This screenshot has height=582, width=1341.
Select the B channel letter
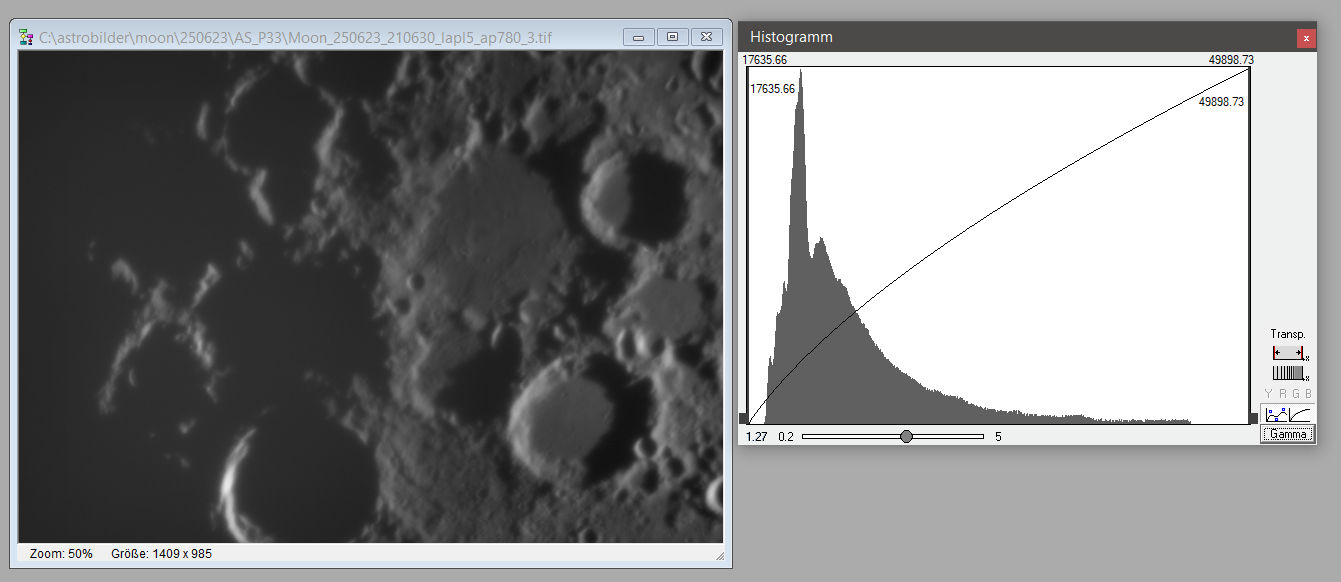[1308, 394]
